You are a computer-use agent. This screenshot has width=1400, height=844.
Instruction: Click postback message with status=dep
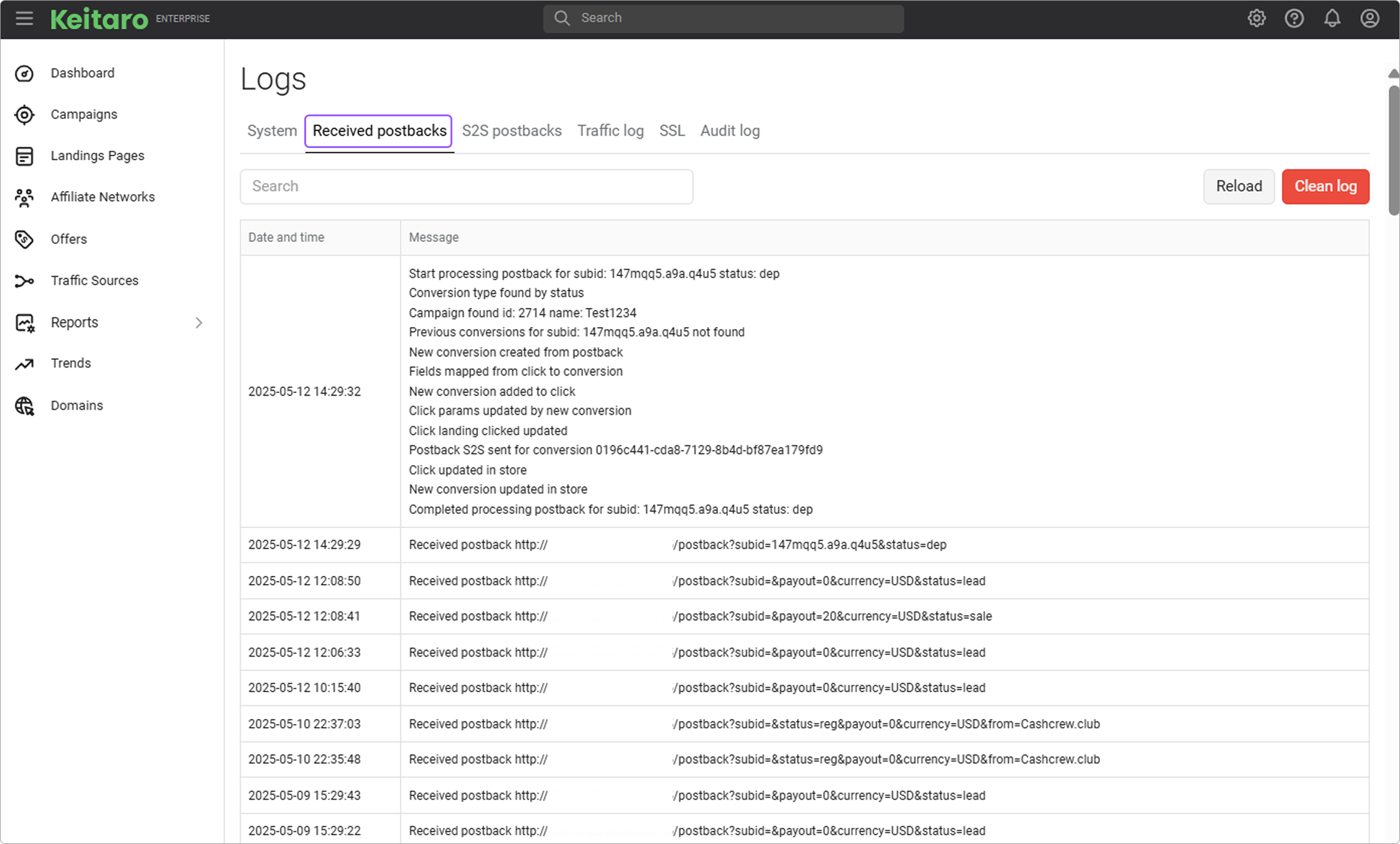tap(678, 545)
